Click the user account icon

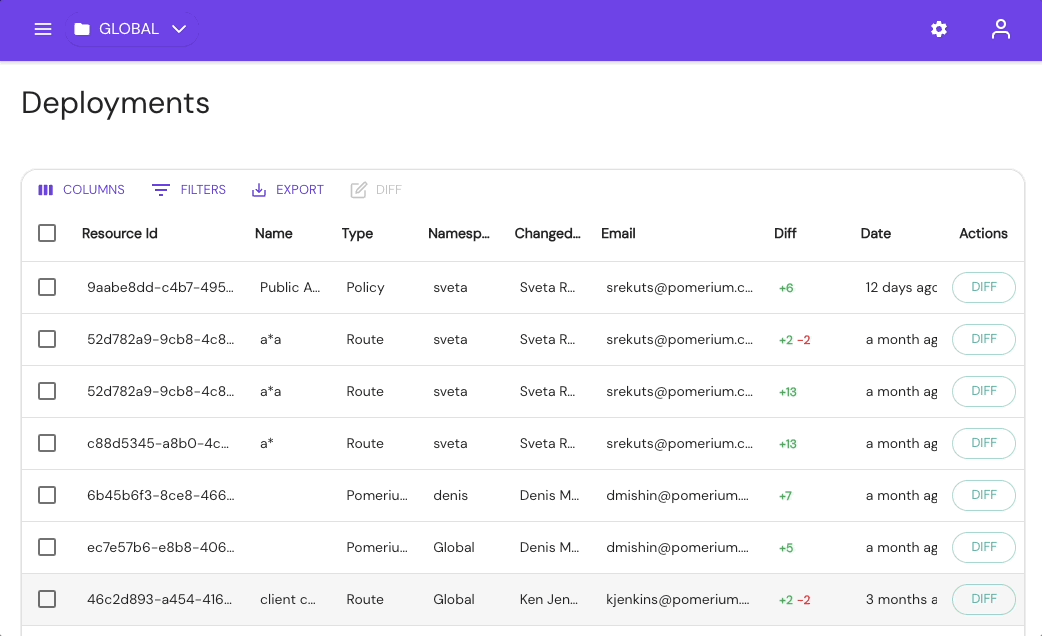(x=1000, y=29)
